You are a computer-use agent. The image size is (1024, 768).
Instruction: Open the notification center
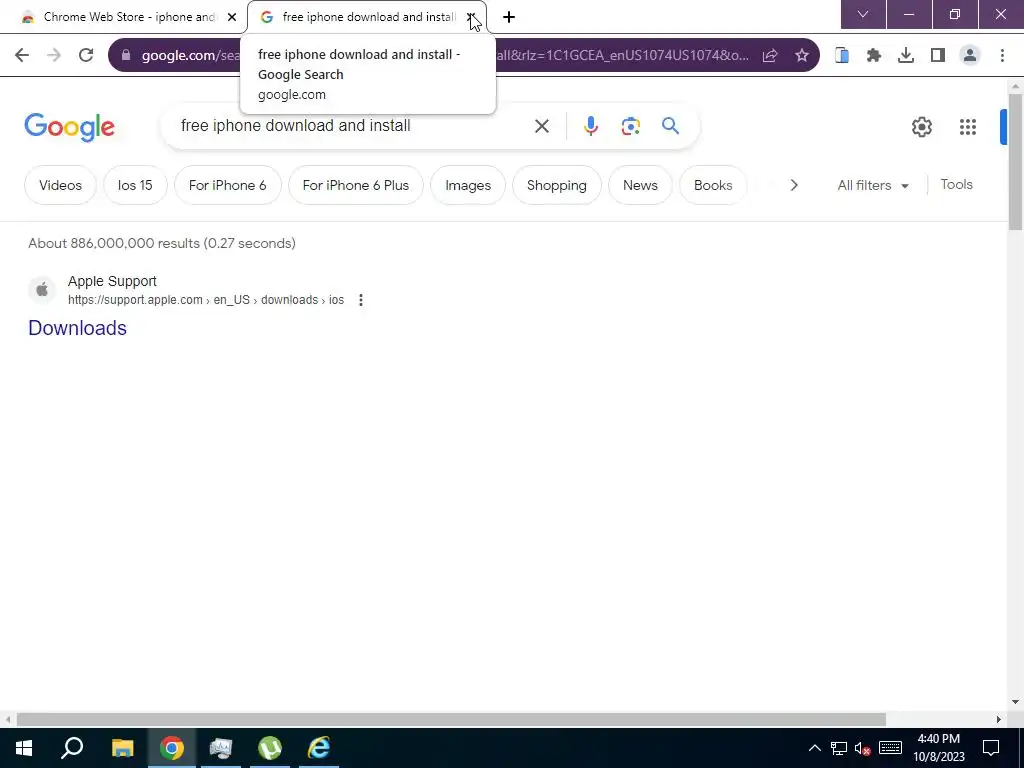pos(991,748)
